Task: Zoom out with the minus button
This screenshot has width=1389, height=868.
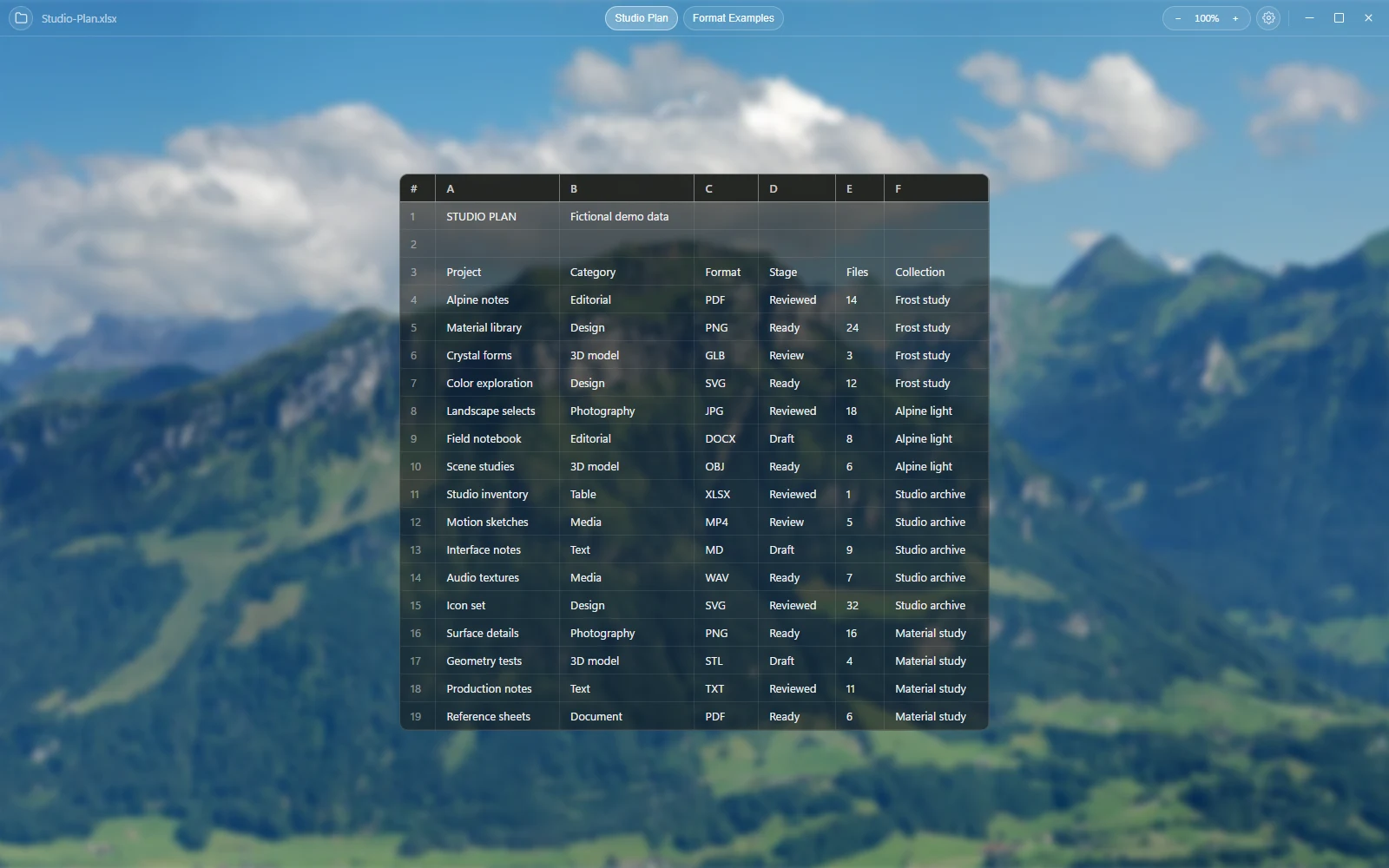Action: click(1178, 18)
